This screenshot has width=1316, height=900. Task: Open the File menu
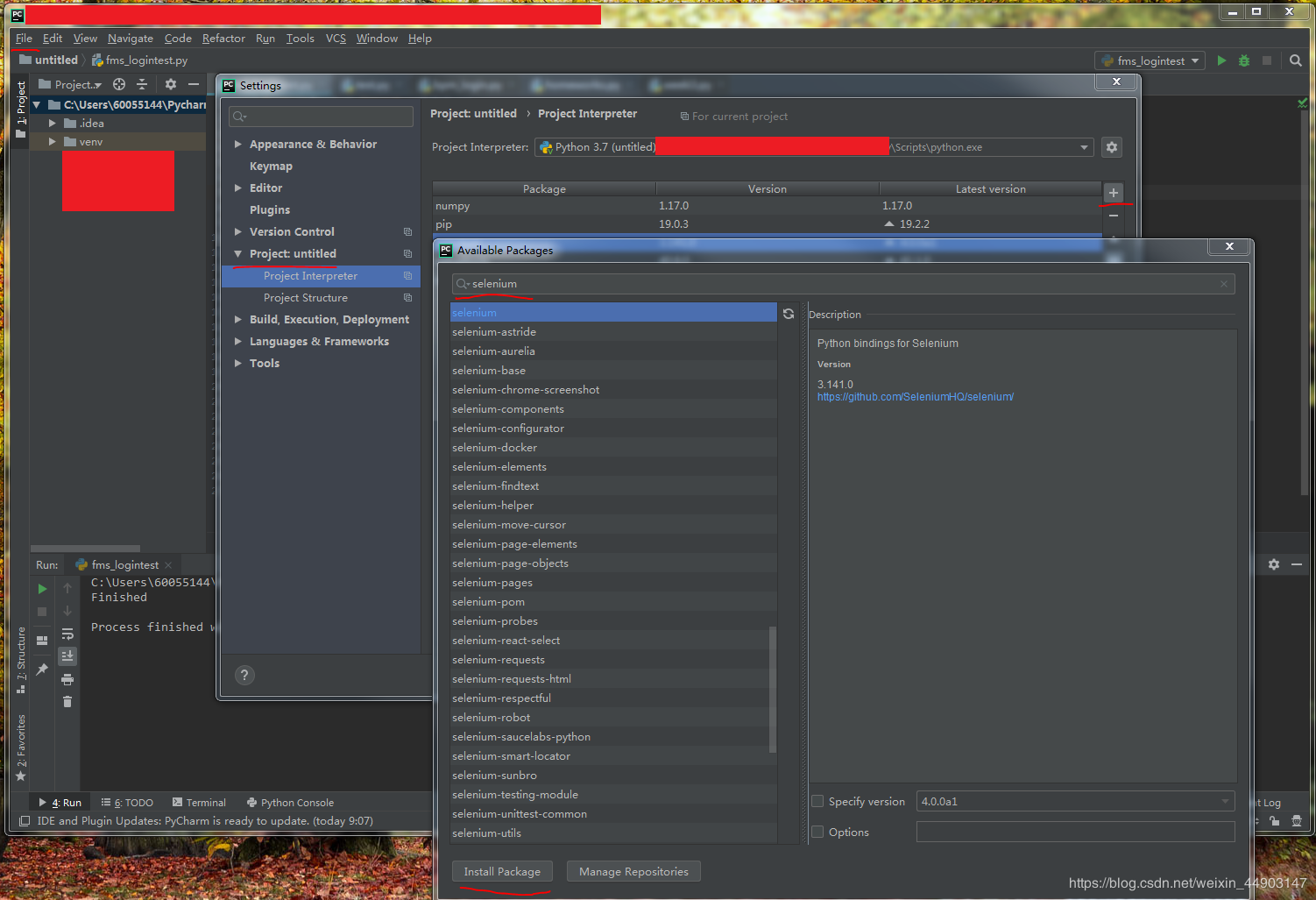[24, 38]
